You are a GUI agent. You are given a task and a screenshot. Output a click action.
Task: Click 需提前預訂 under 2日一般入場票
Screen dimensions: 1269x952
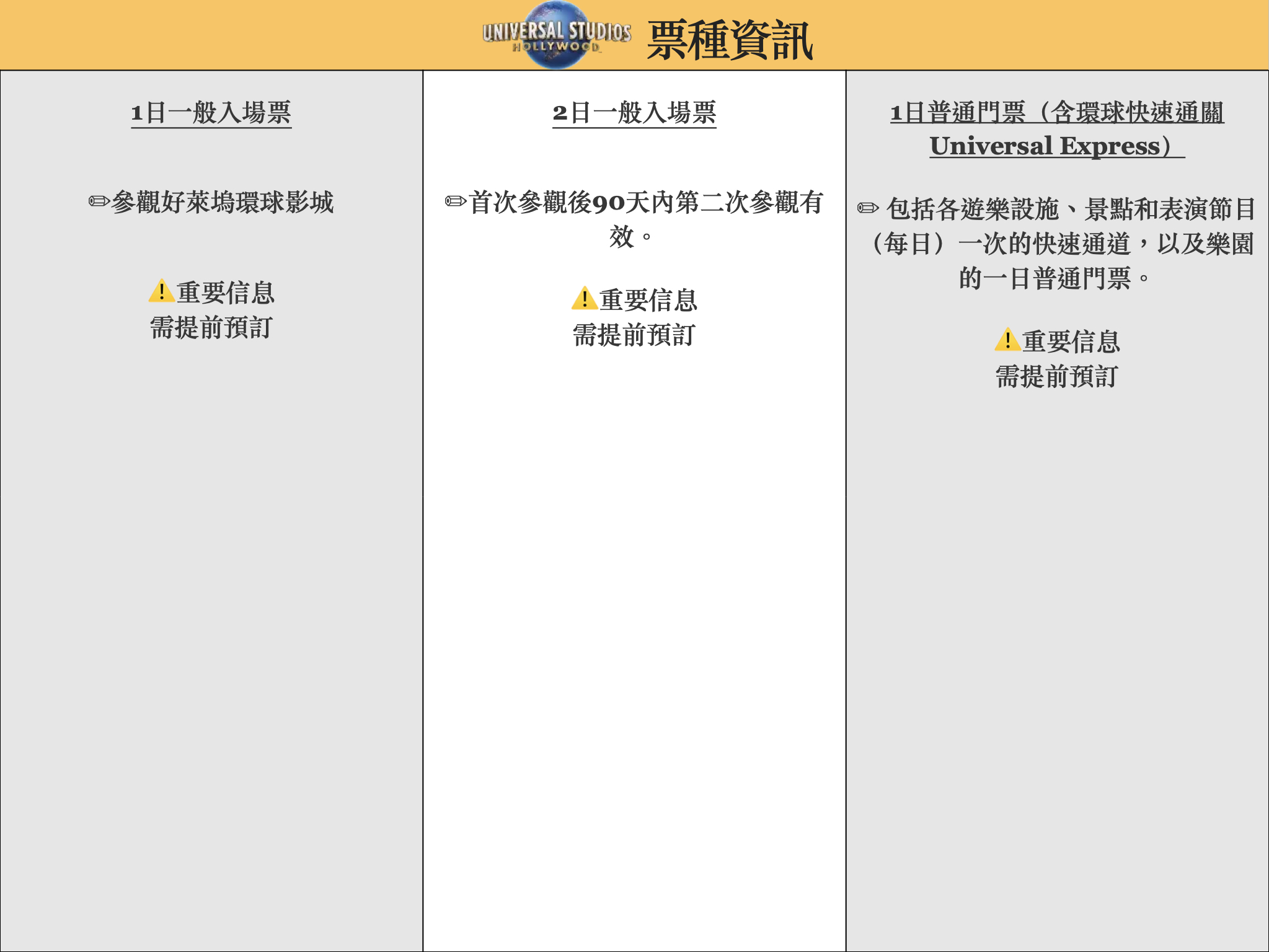634,335
